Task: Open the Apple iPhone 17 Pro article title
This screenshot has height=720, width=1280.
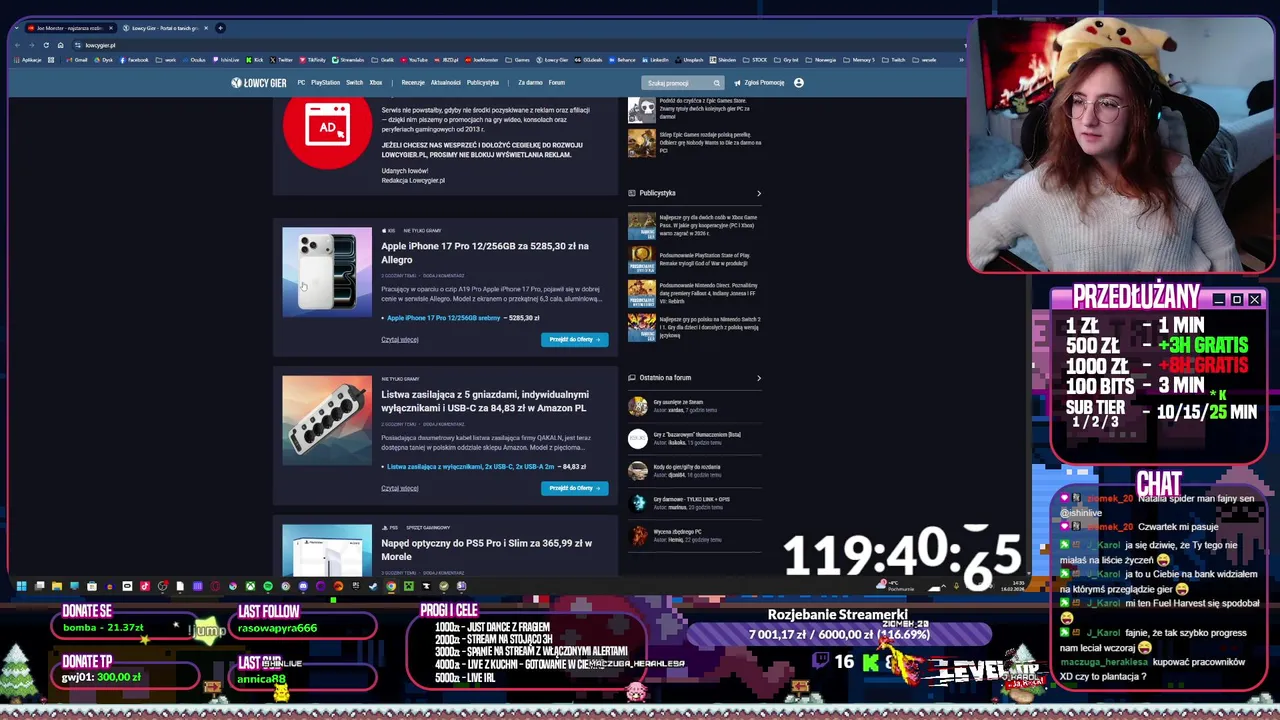Action: coord(485,253)
